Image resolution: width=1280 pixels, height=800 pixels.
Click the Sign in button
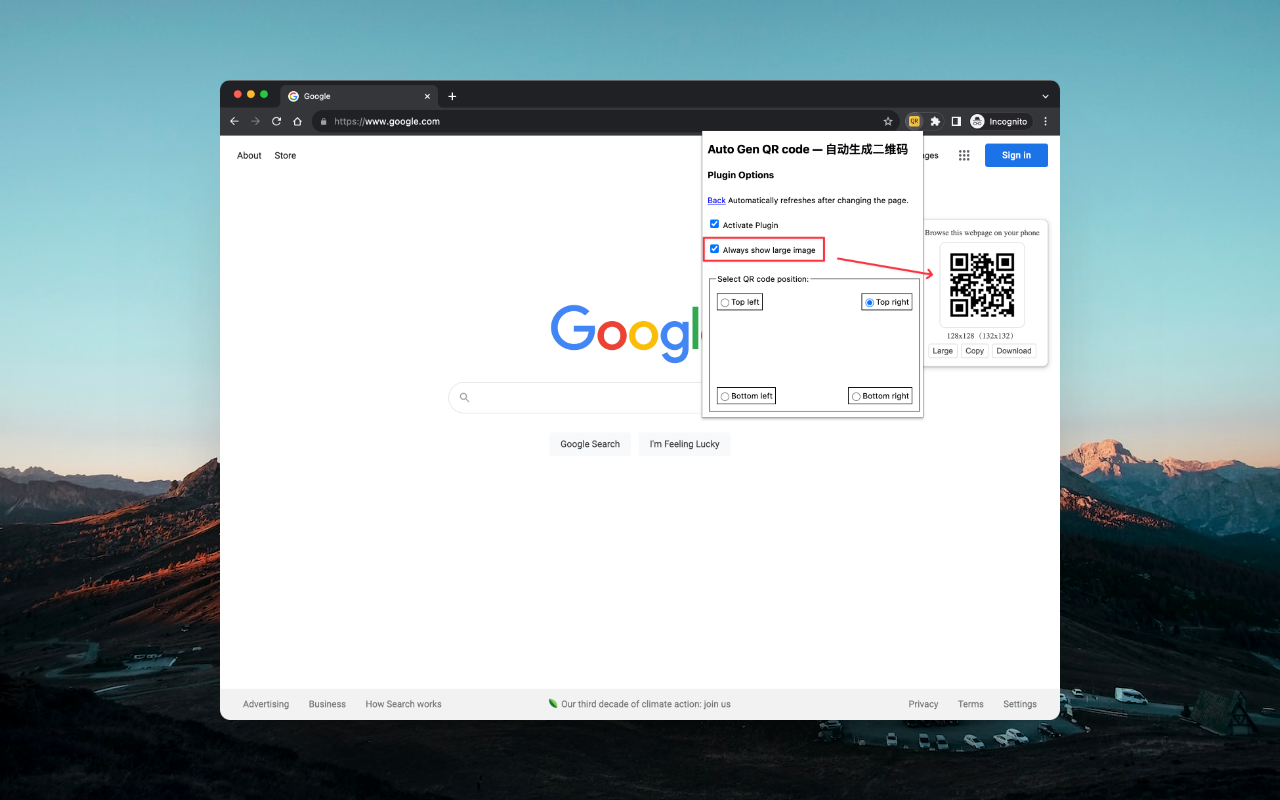(1016, 155)
